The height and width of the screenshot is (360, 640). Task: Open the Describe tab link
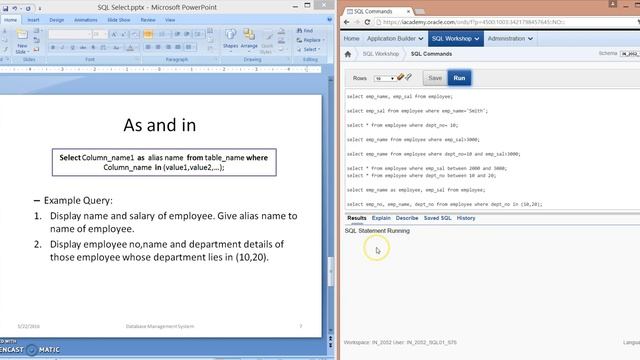[x=407, y=218]
